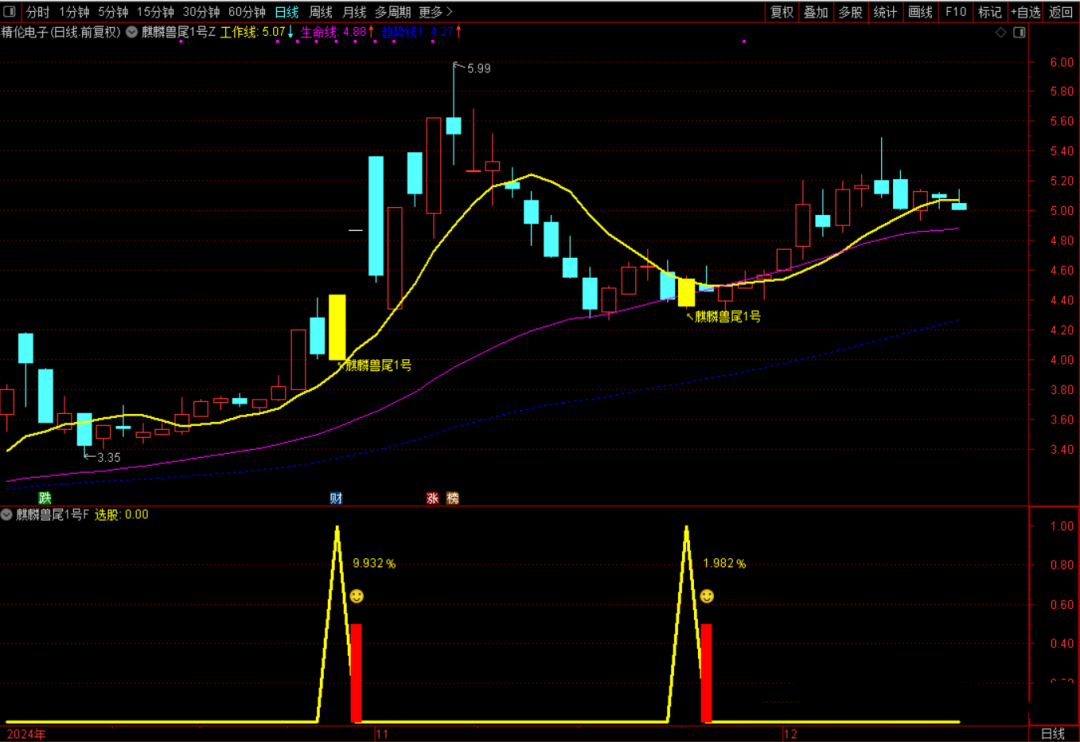Click the red 涨 event marker

pos(434,497)
